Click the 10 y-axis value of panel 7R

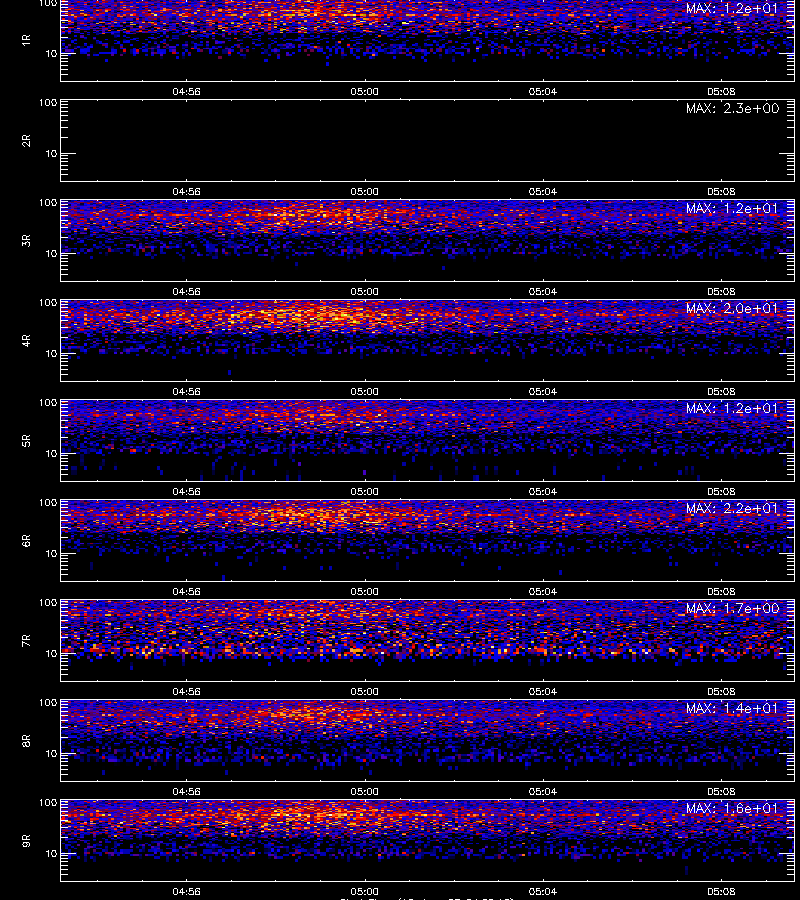pyautogui.click(x=51, y=654)
